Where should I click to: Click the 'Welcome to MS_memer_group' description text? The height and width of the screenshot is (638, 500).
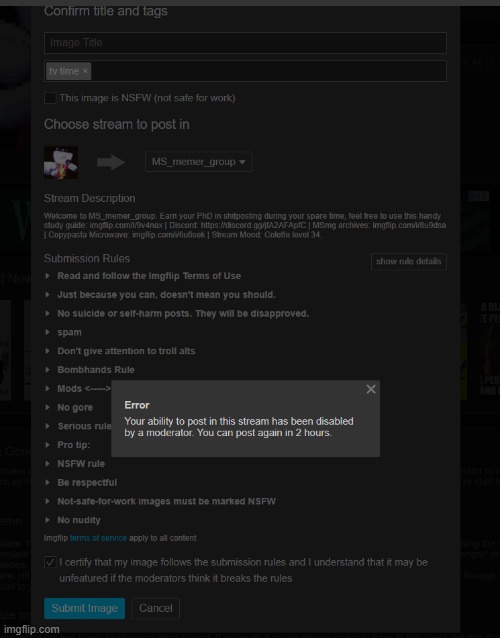[245, 225]
